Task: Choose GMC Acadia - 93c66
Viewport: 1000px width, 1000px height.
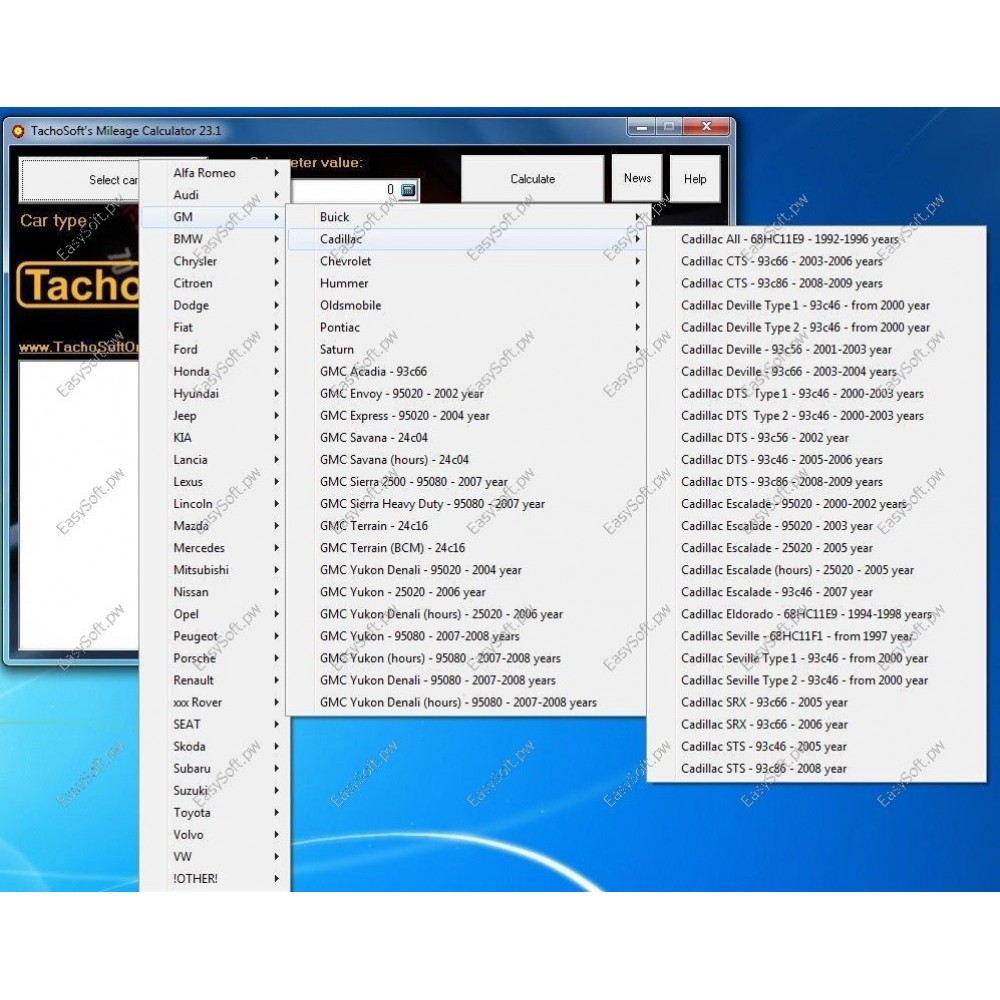Action: 466,372
